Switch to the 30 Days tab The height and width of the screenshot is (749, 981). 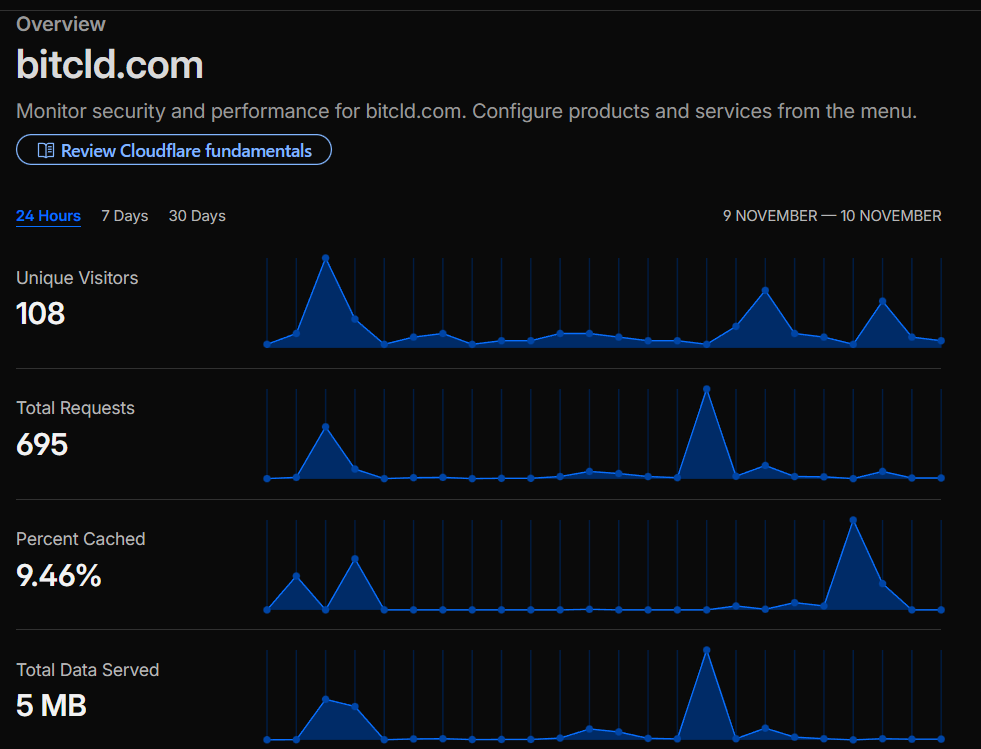click(x=197, y=216)
